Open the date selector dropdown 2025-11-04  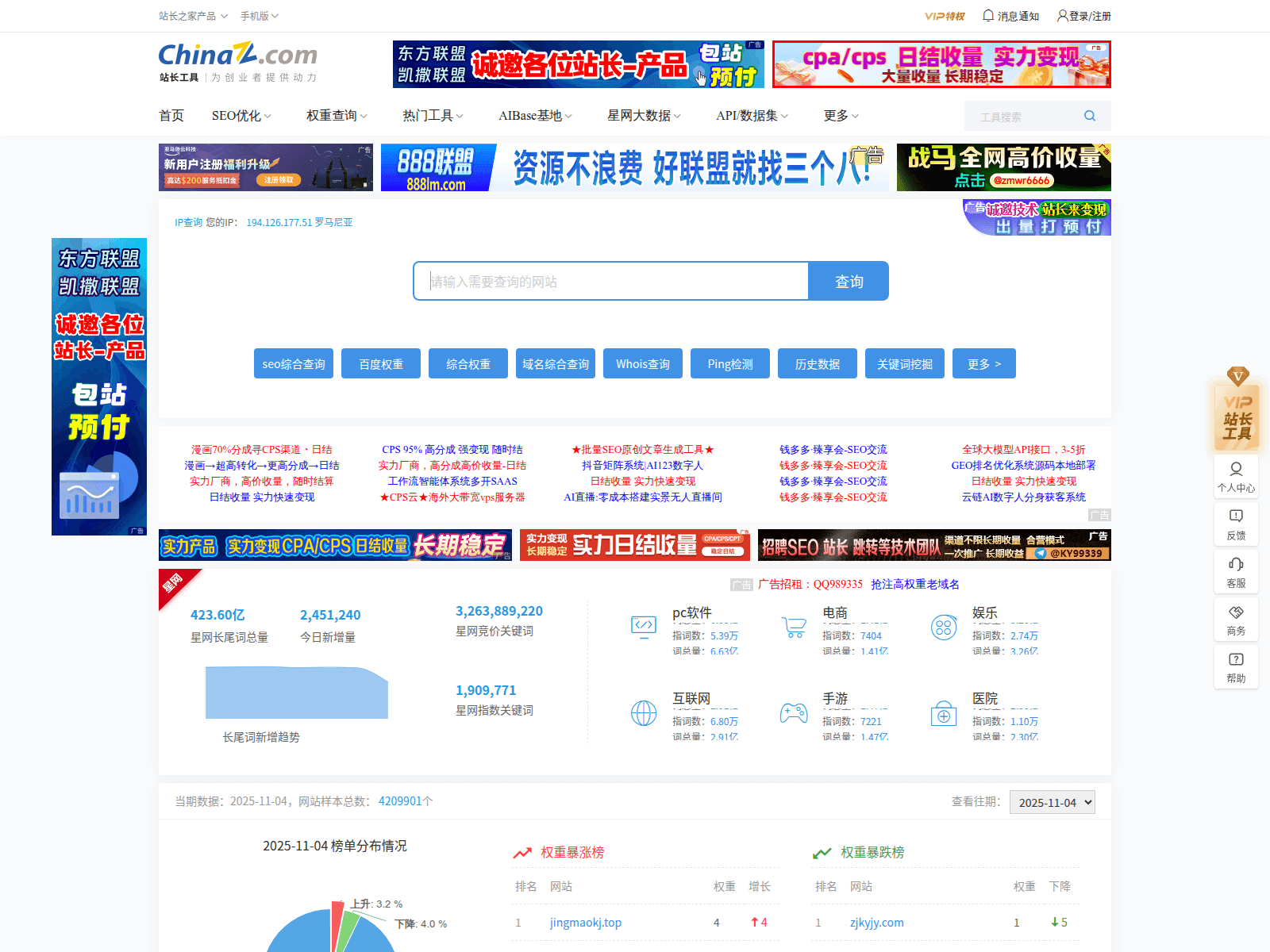1052,802
